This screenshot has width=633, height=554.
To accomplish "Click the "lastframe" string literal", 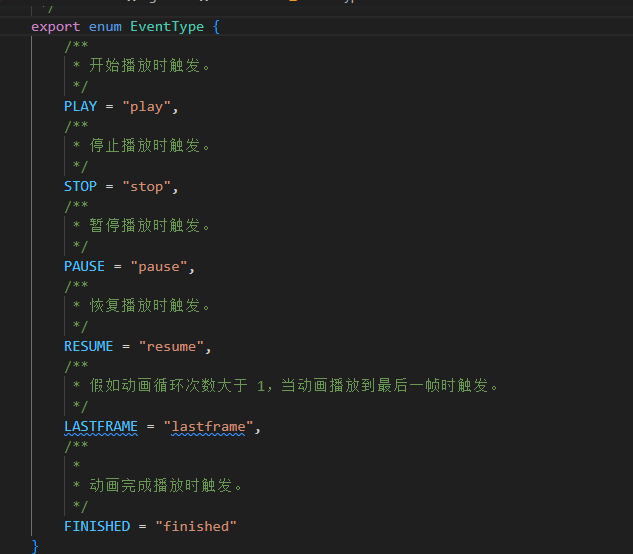I will coord(208,426).
